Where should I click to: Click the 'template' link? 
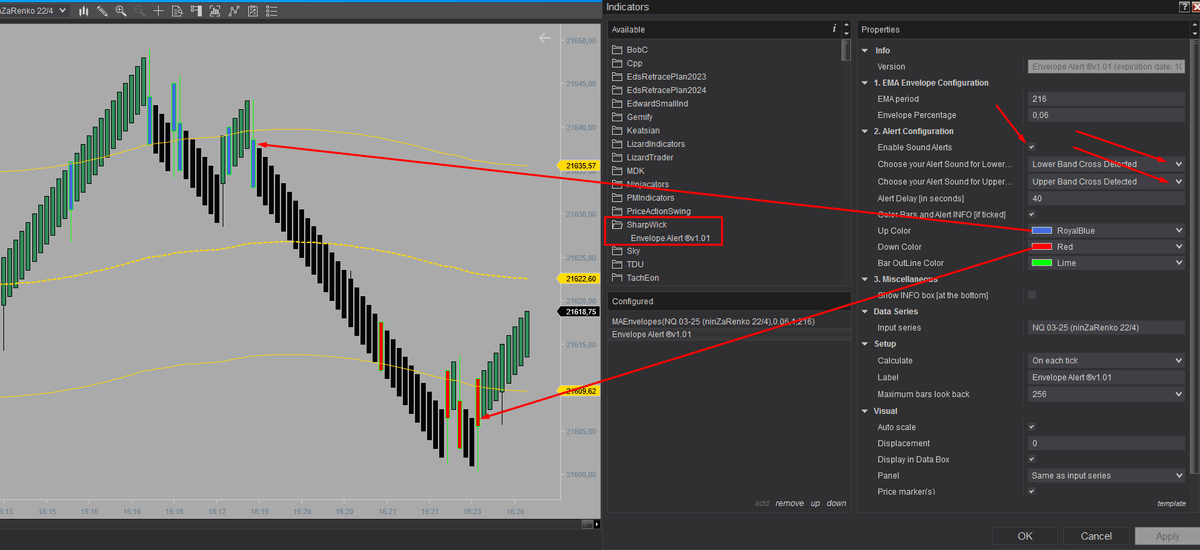pyautogui.click(x=1171, y=503)
